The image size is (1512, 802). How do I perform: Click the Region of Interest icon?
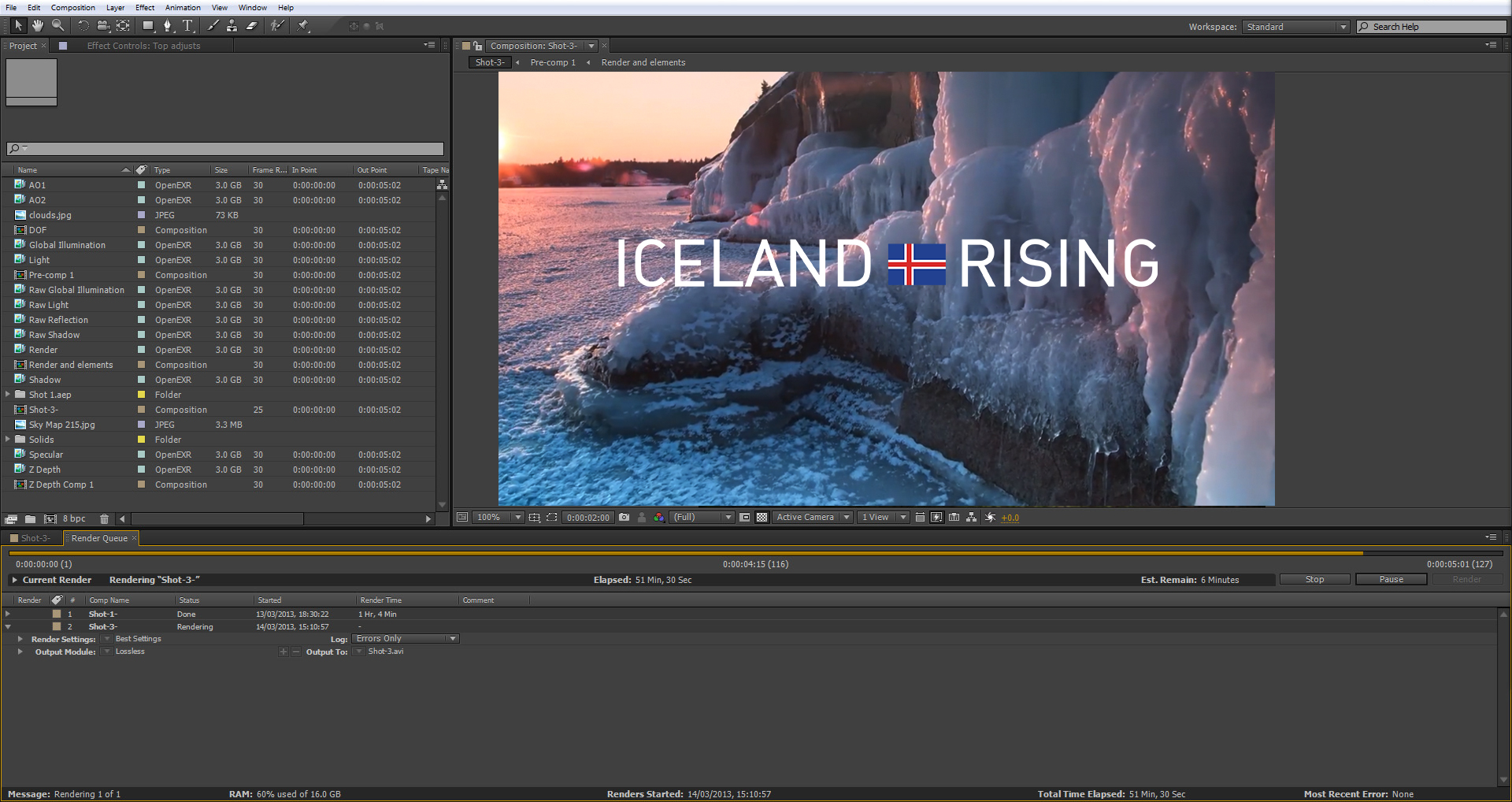[744, 518]
